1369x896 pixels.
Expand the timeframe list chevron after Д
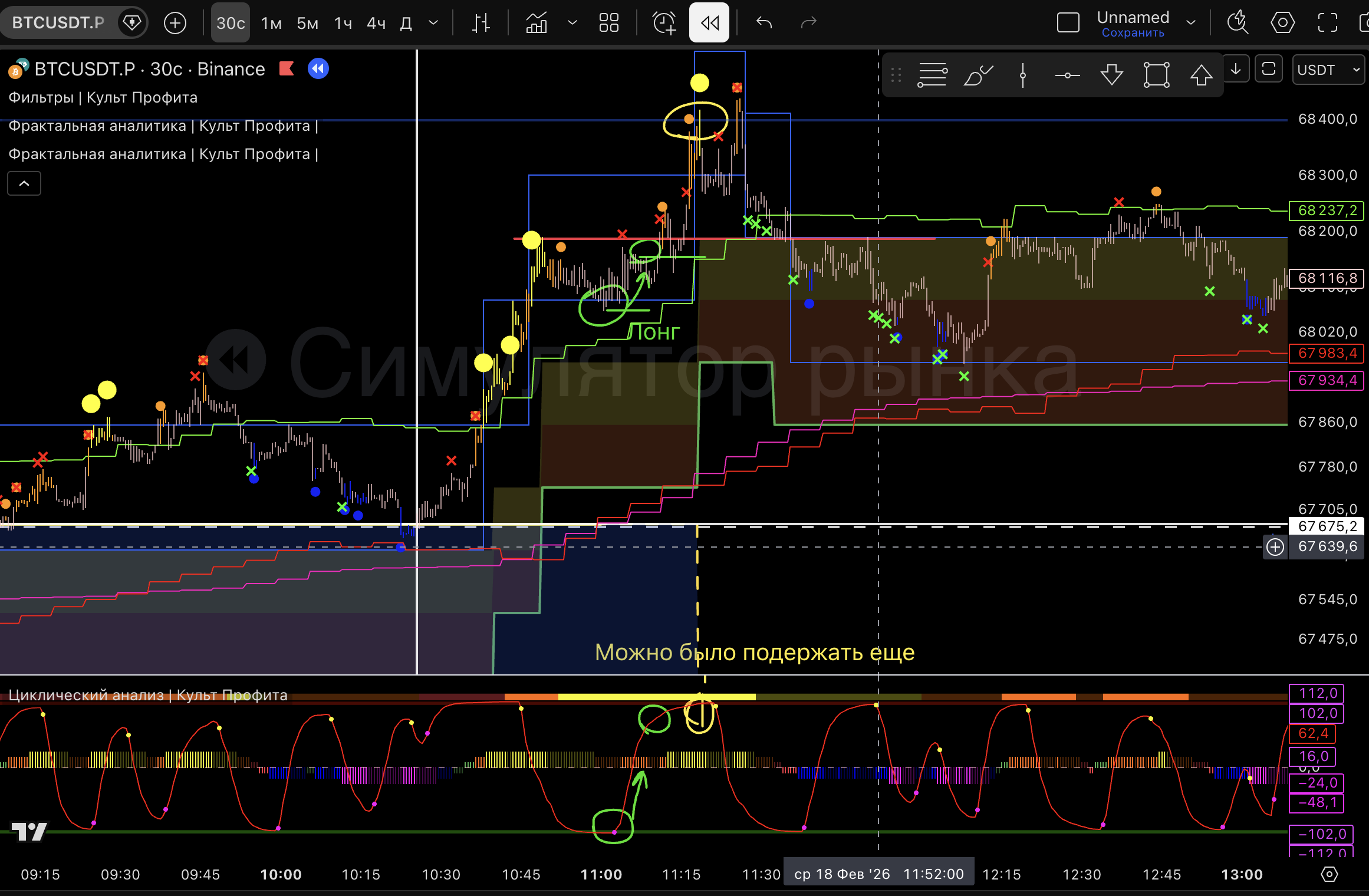[x=433, y=23]
